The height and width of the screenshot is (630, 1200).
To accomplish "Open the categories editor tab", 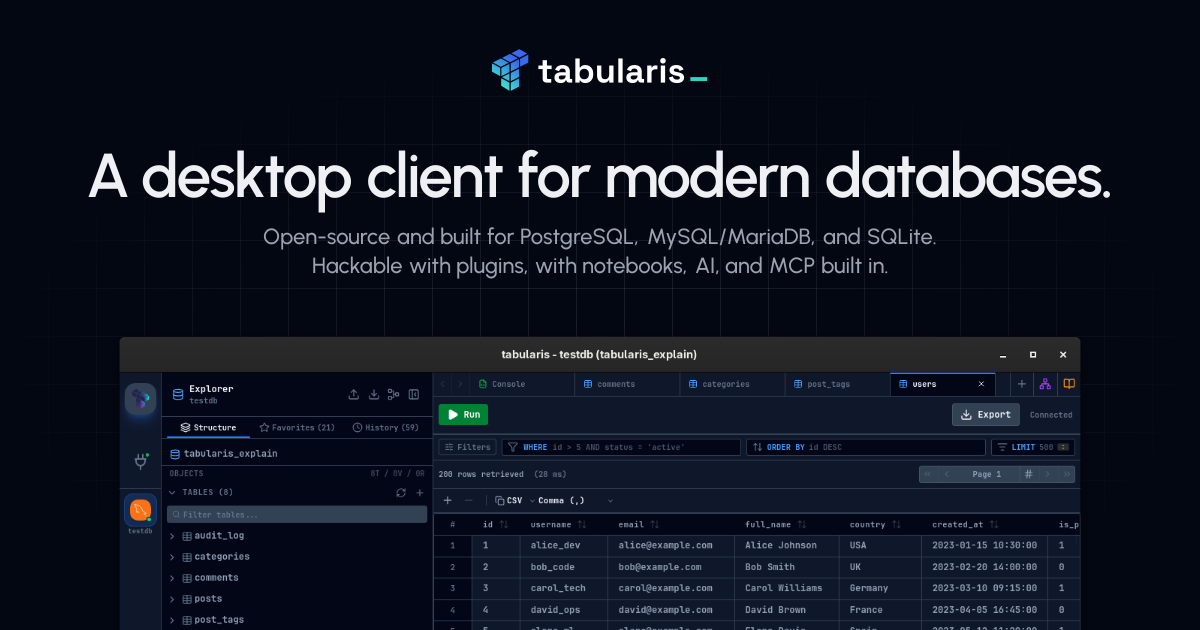I will tap(733, 384).
